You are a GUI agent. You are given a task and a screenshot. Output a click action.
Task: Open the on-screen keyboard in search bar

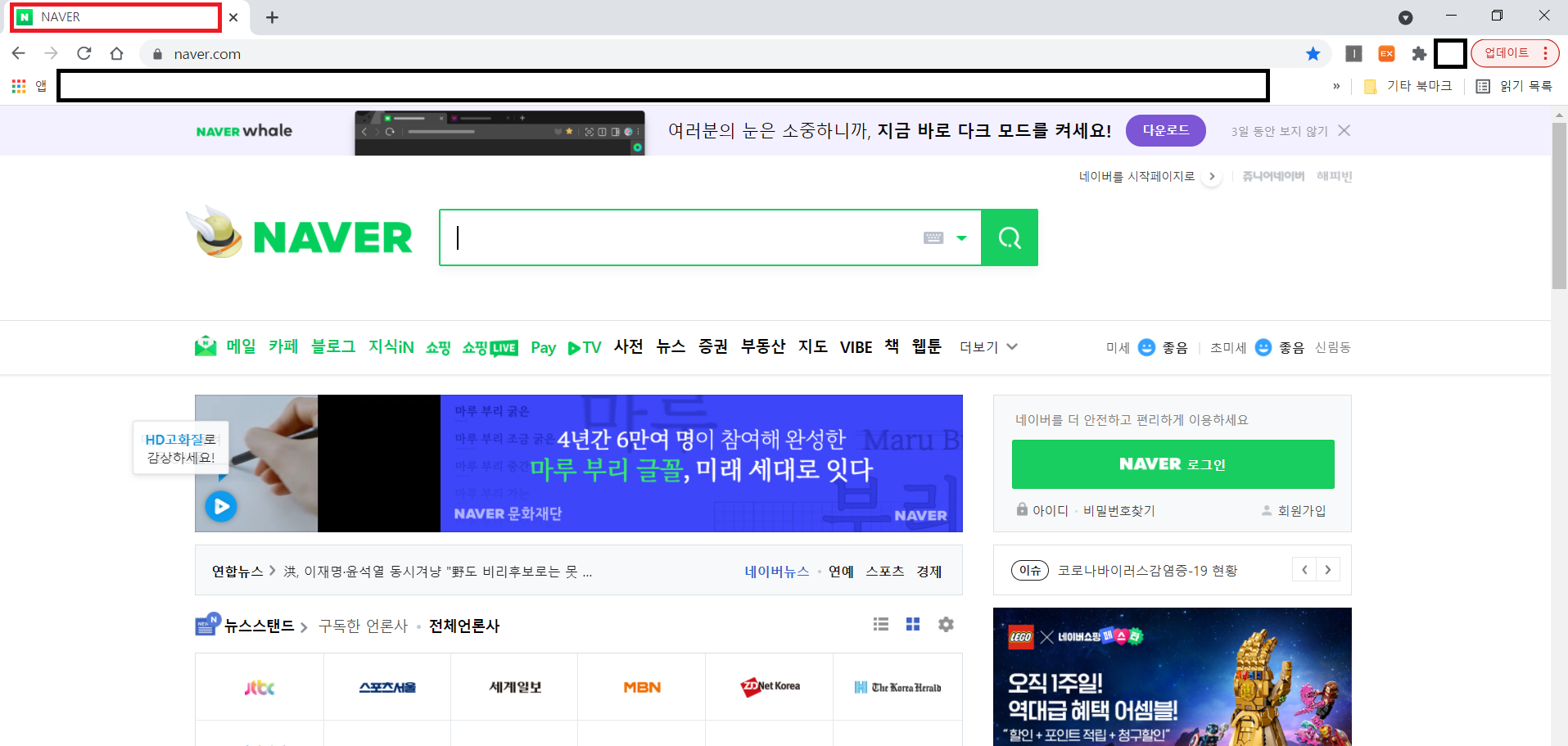[x=933, y=237]
